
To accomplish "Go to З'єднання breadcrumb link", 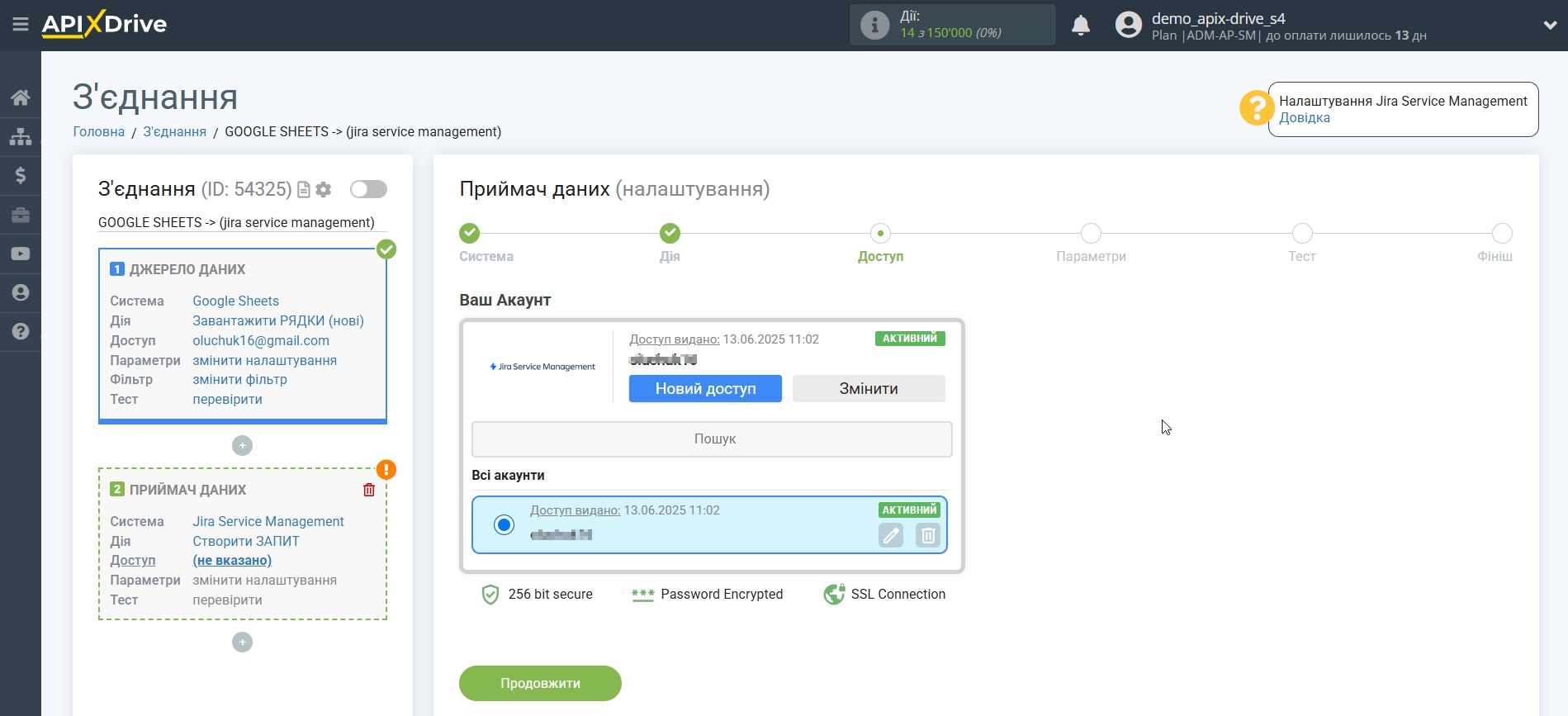I will (174, 131).
